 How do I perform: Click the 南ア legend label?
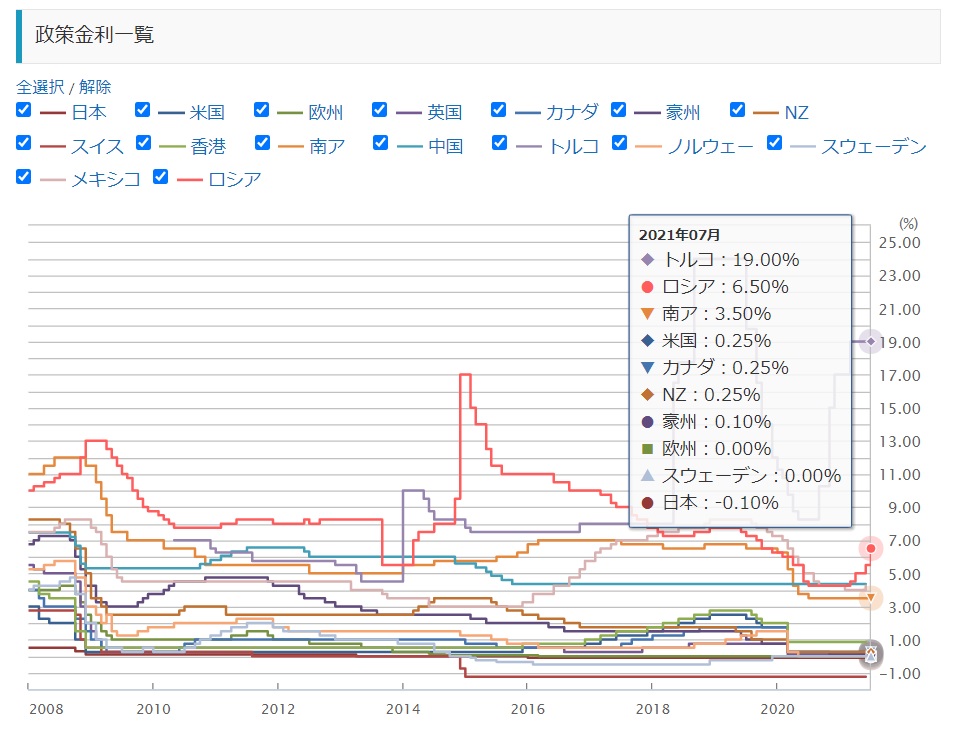click(327, 146)
